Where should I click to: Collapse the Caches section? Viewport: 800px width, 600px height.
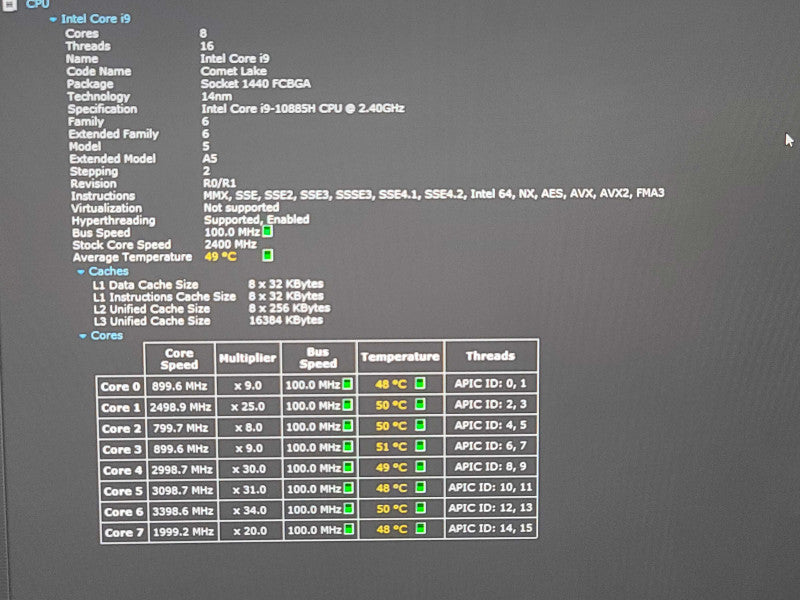click(x=81, y=272)
